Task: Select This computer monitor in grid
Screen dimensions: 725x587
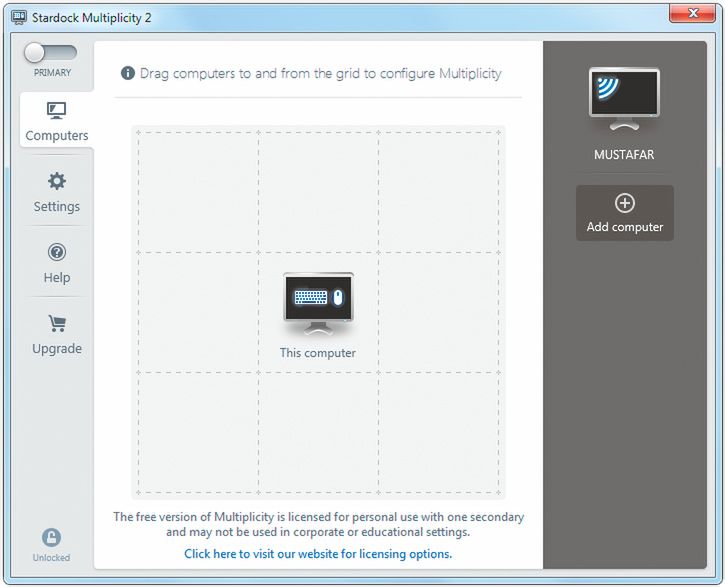Action: point(318,304)
